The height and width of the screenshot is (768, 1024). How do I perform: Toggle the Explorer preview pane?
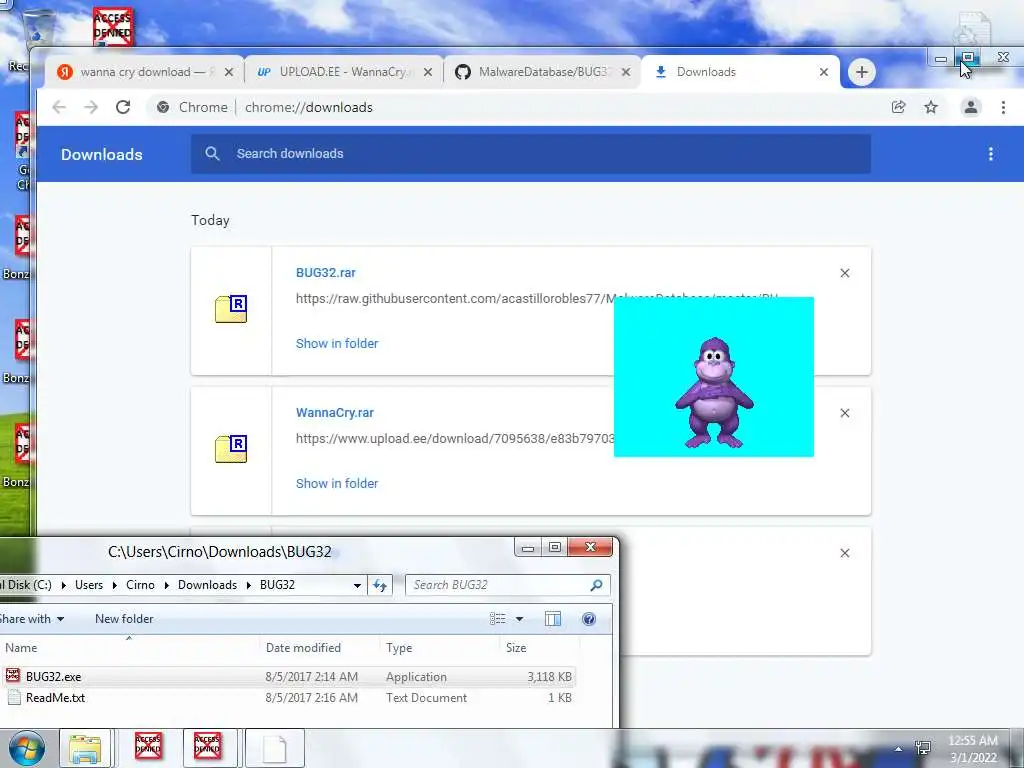coord(553,618)
